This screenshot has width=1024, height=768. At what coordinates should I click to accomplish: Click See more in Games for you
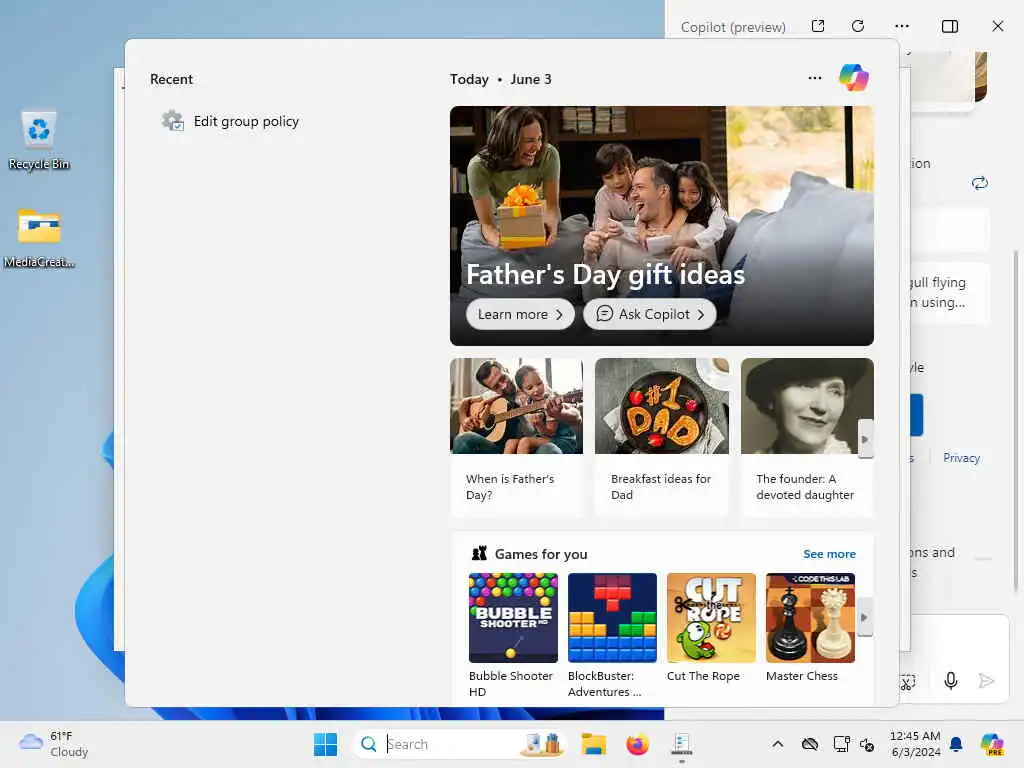829,554
